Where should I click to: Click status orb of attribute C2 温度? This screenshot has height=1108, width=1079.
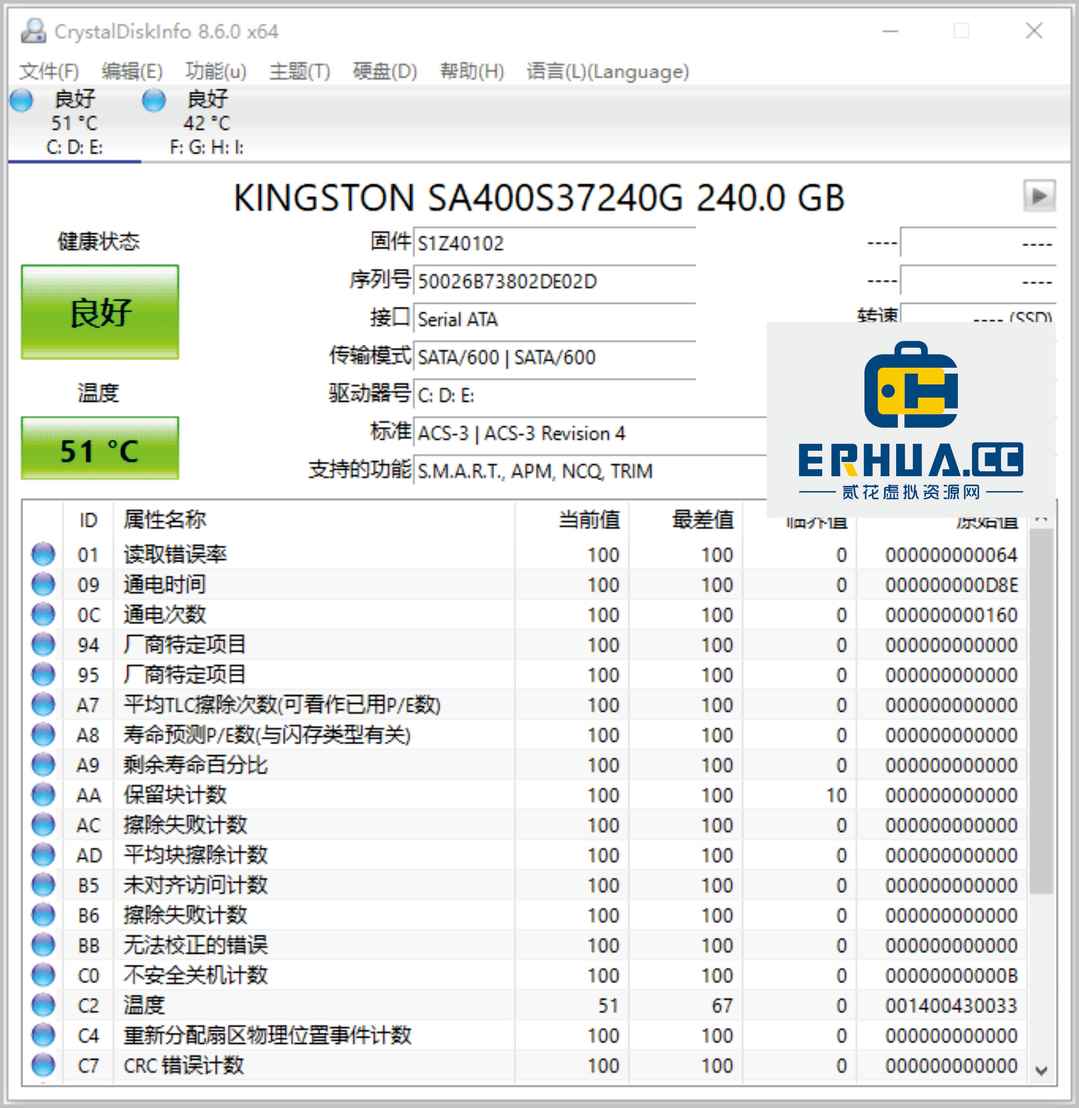tap(43, 1005)
